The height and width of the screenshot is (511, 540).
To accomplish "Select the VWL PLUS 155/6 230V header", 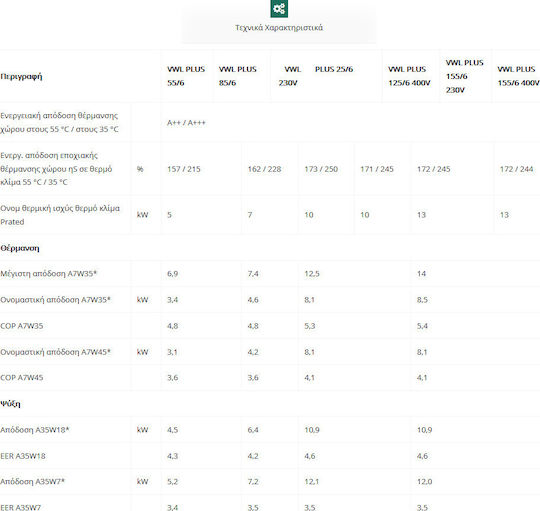I will (465, 76).
